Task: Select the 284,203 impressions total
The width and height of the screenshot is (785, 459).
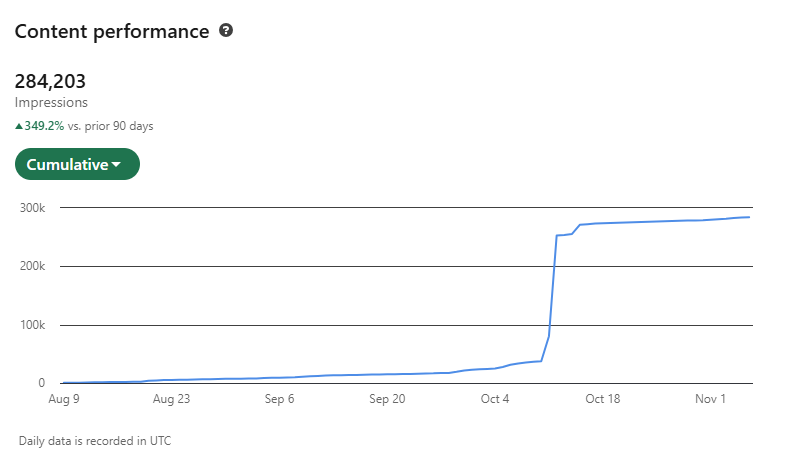Action: pyautogui.click(x=50, y=81)
